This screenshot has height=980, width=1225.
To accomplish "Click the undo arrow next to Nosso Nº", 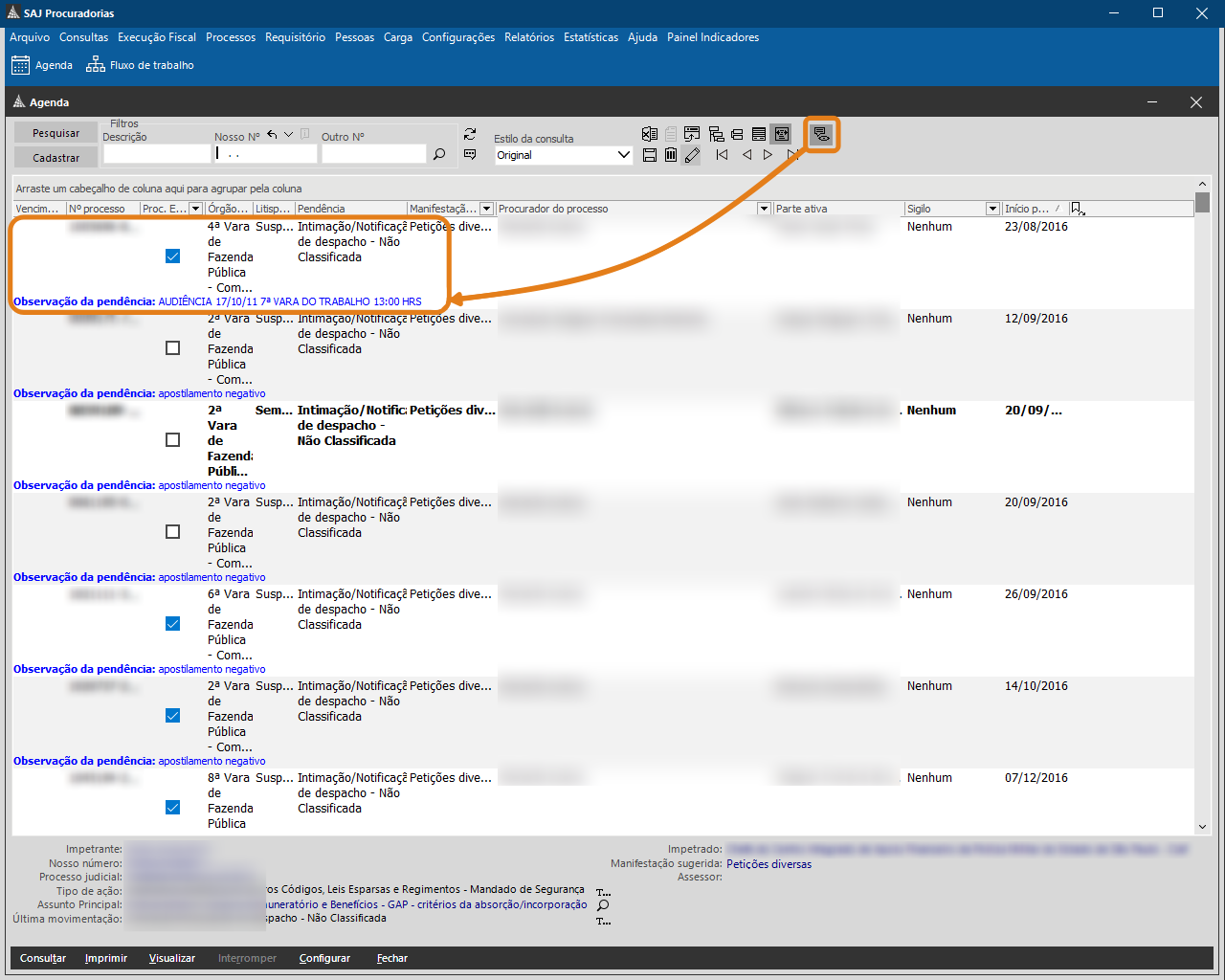I will (x=272, y=135).
